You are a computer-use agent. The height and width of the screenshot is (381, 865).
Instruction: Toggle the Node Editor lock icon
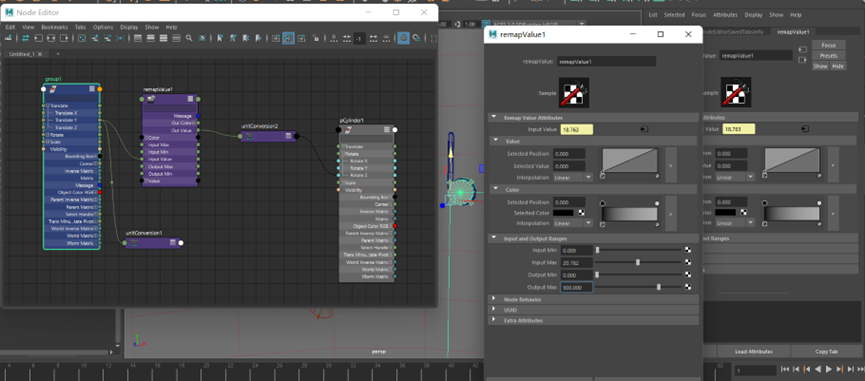tap(315, 38)
